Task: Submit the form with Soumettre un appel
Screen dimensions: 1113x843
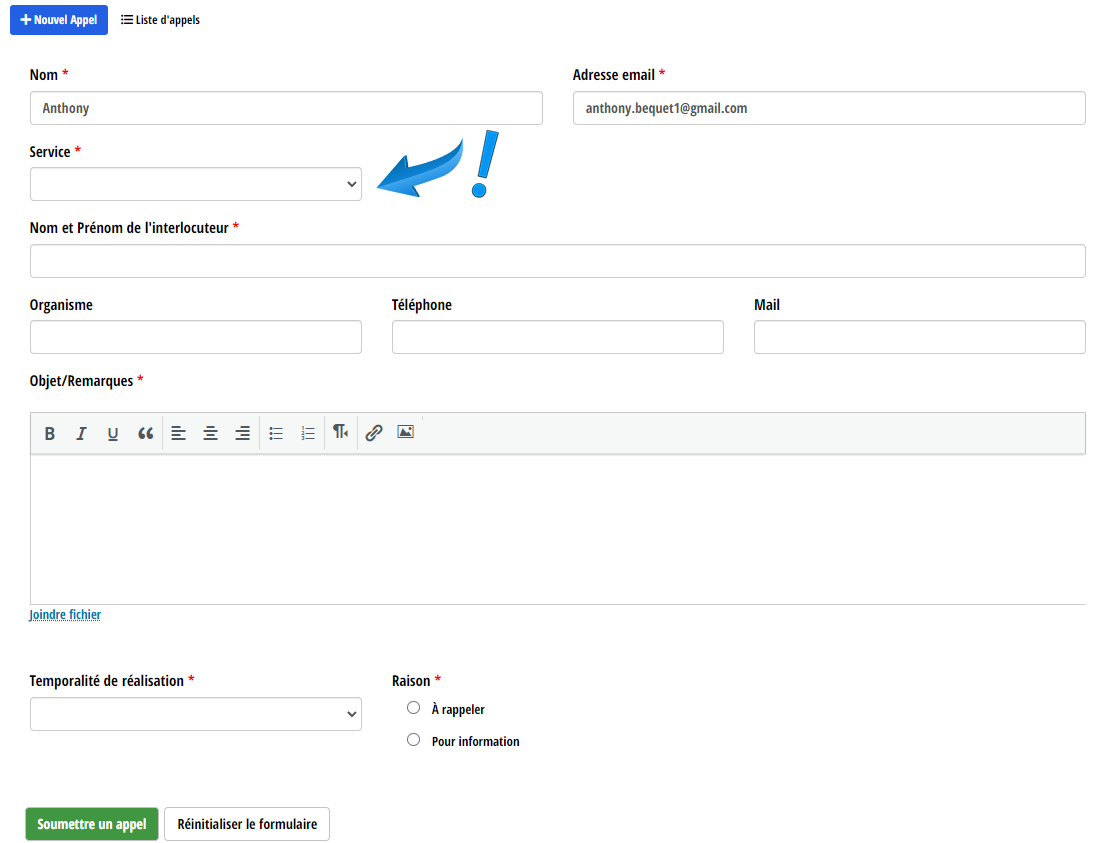Action: click(92, 824)
